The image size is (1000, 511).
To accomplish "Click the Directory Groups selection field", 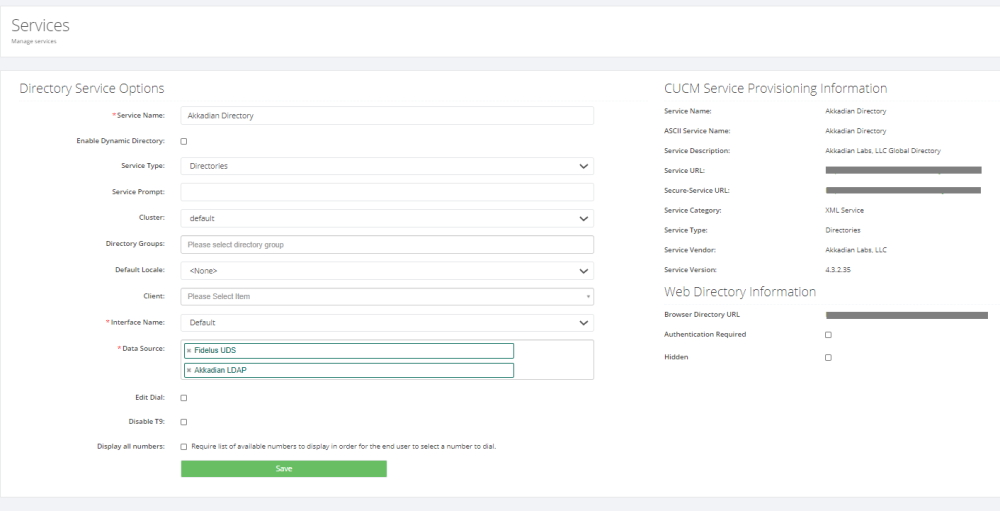I will pyautogui.click(x=387, y=244).
